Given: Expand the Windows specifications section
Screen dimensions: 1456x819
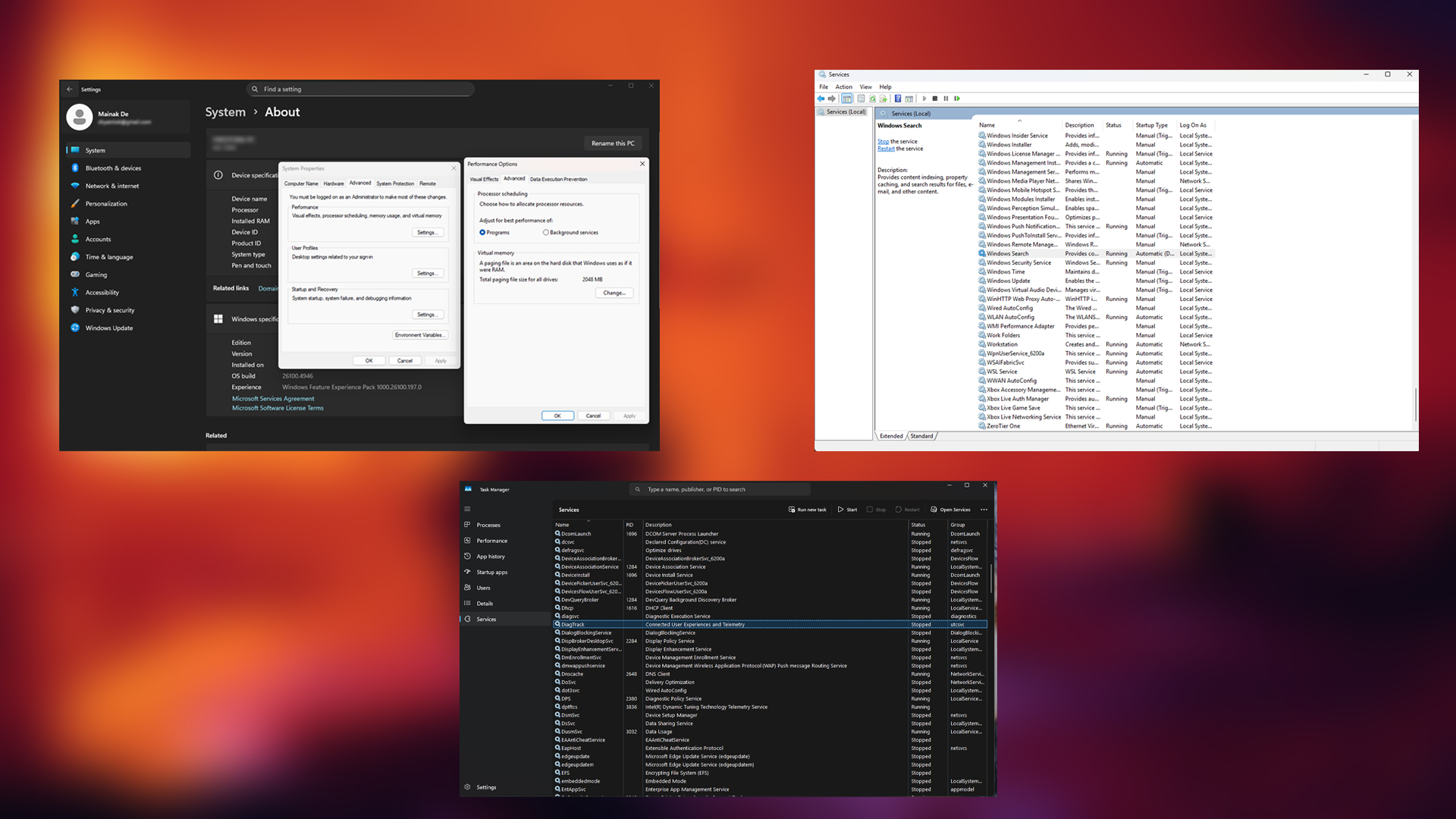Looking at the screenshot, I should pos(244,319).
